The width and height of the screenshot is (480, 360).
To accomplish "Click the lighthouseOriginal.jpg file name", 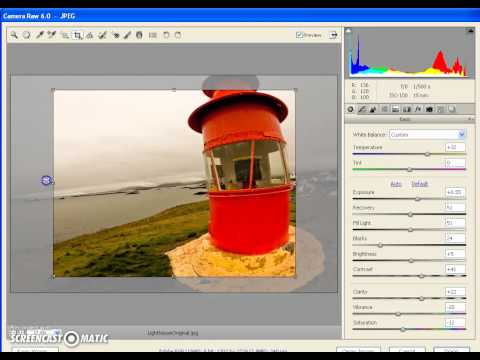I will tap(172, 333).
